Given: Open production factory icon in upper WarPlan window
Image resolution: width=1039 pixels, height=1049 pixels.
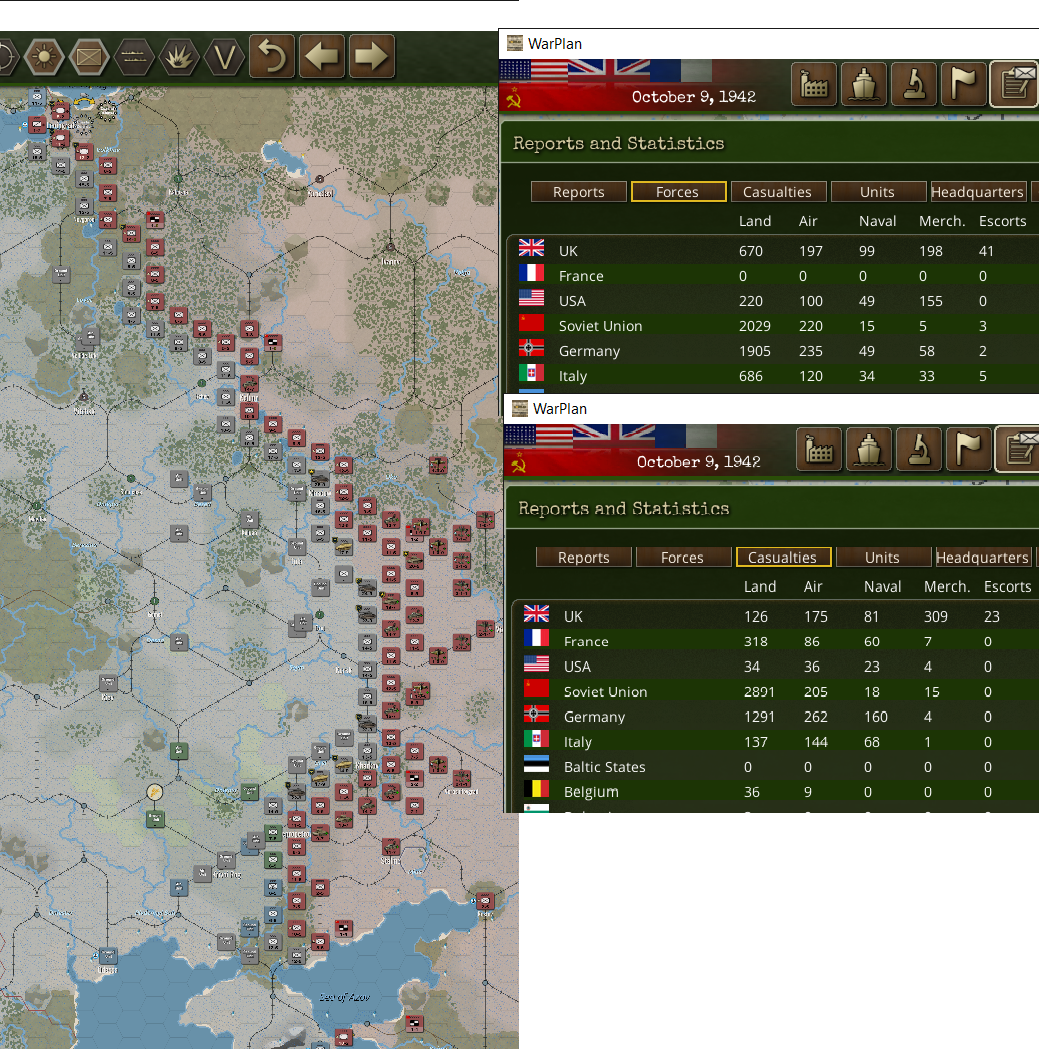Looking at the screenshot, I should pos(814,85).
